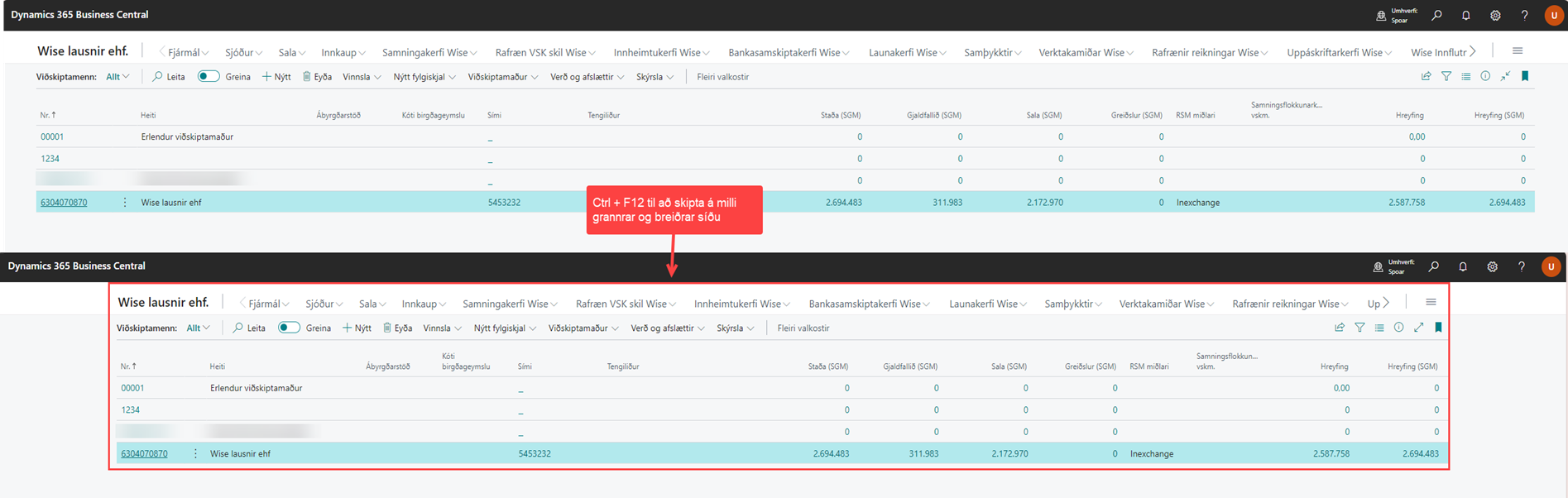The width and height of the screenshot is (1568, 498).
Task: Open the Wise Innflutr menu item
Action: pos(1438,52)
